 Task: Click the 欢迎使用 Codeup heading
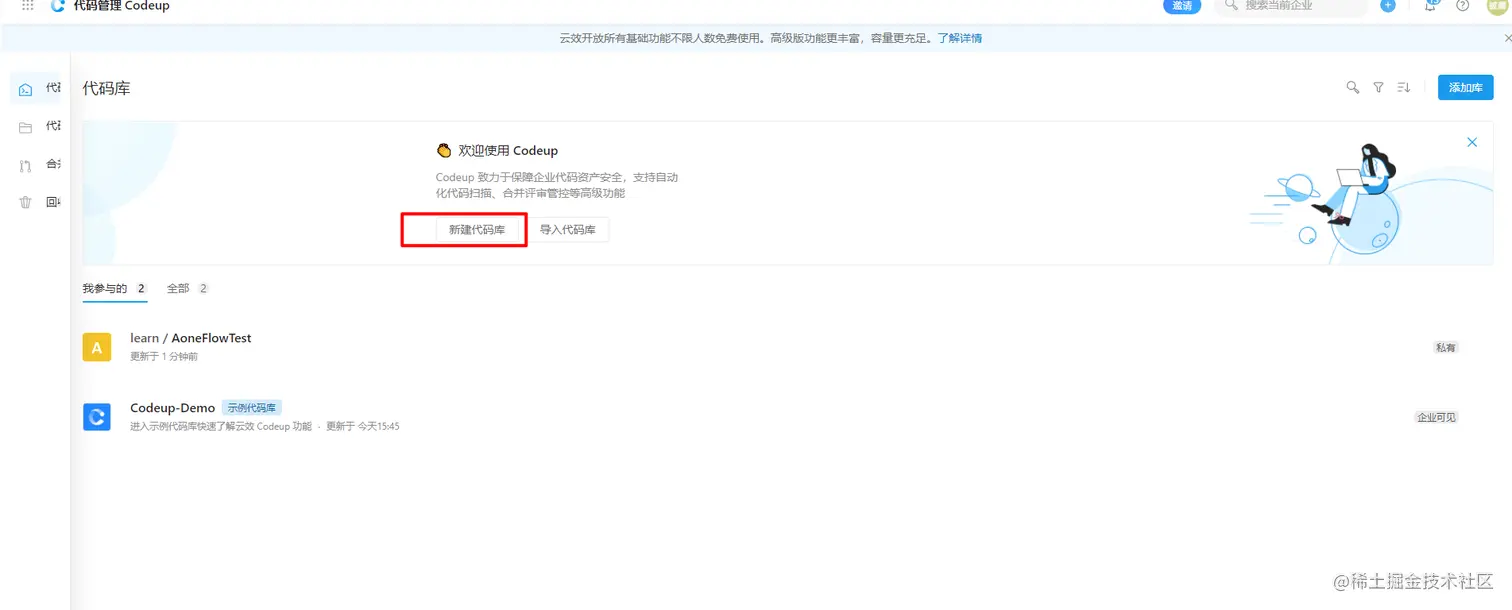click(x=508, y=151)
